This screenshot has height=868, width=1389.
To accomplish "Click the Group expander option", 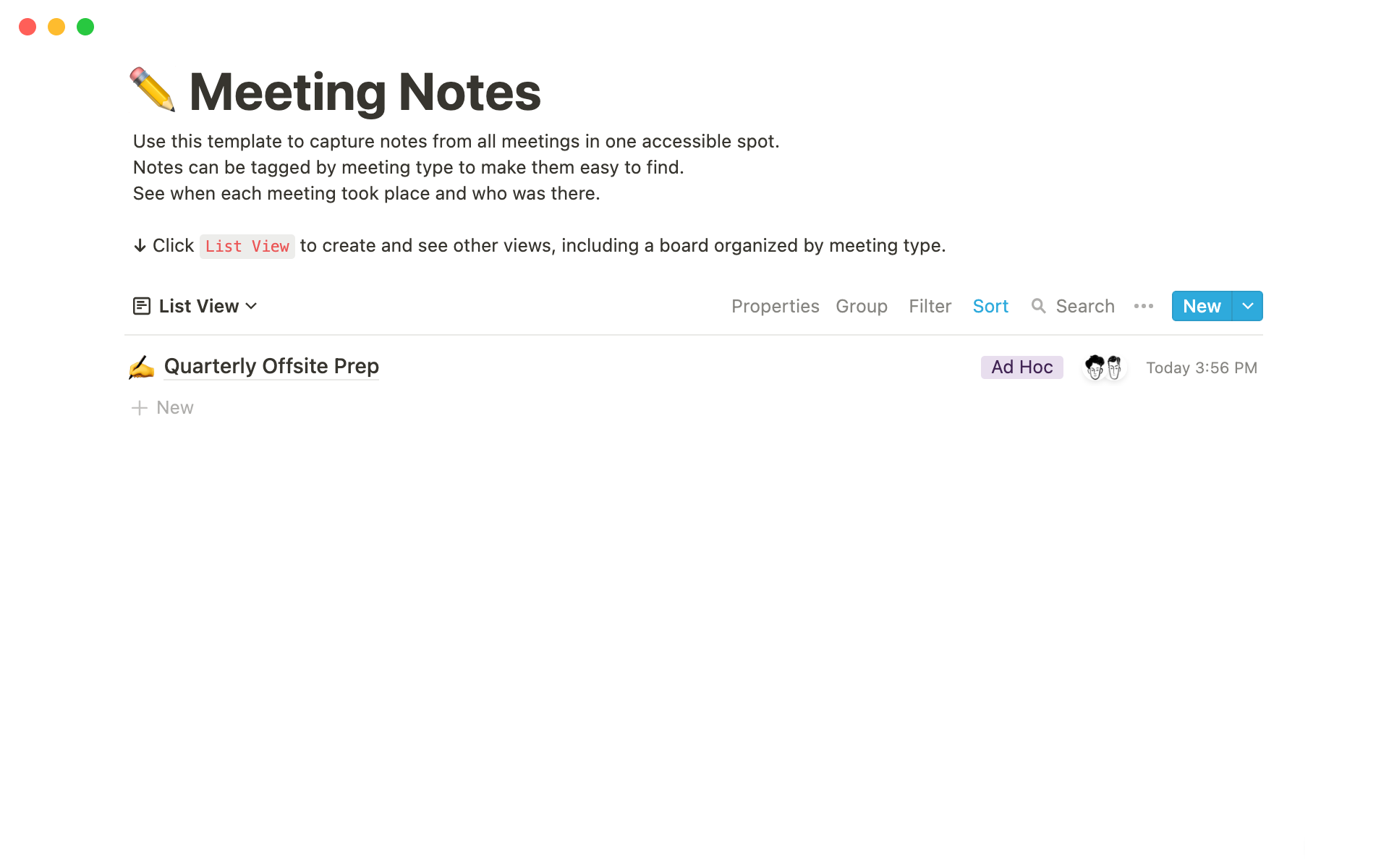I will 861,306.
